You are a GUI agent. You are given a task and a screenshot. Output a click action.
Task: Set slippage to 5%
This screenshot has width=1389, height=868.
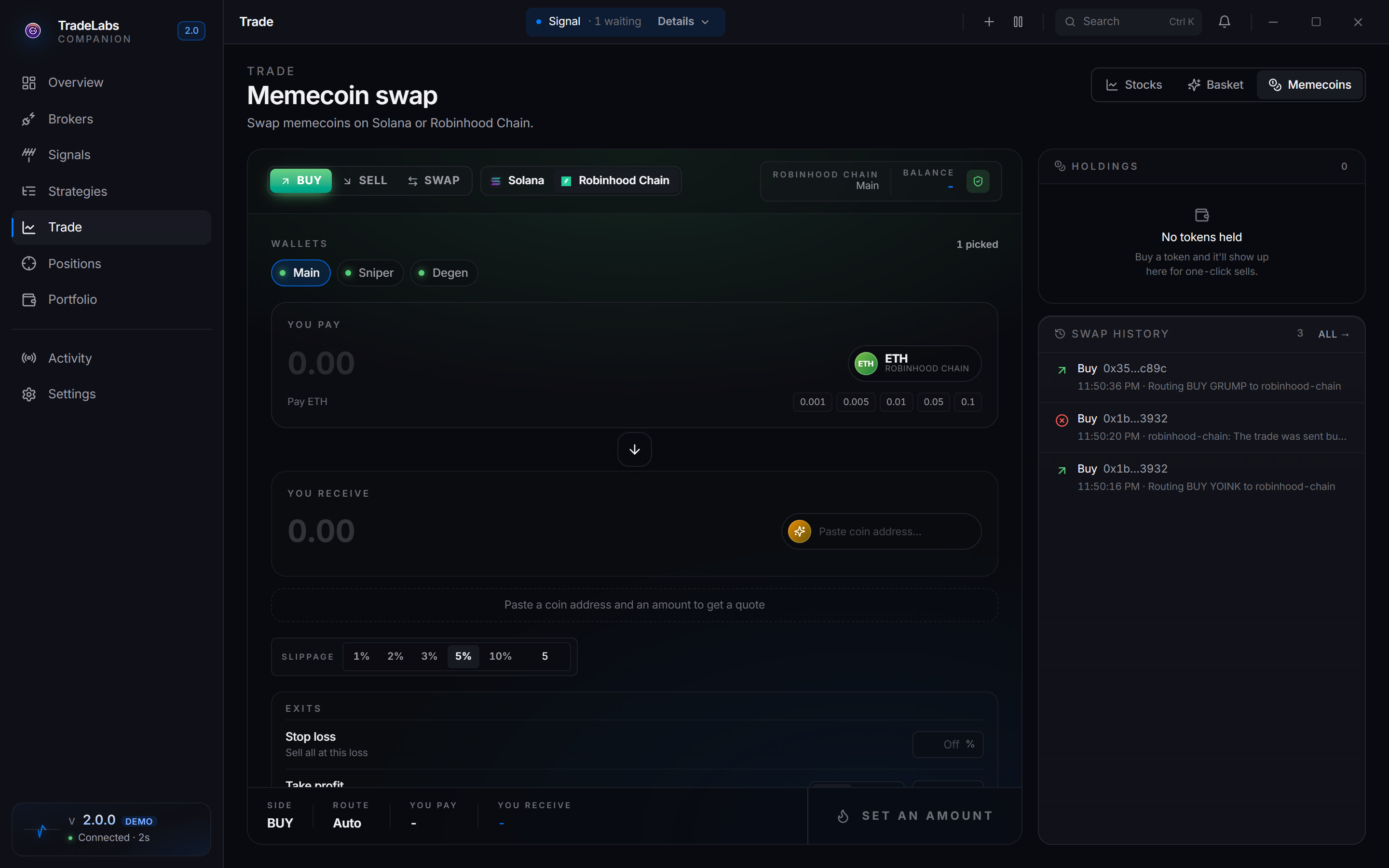(463, 656)
